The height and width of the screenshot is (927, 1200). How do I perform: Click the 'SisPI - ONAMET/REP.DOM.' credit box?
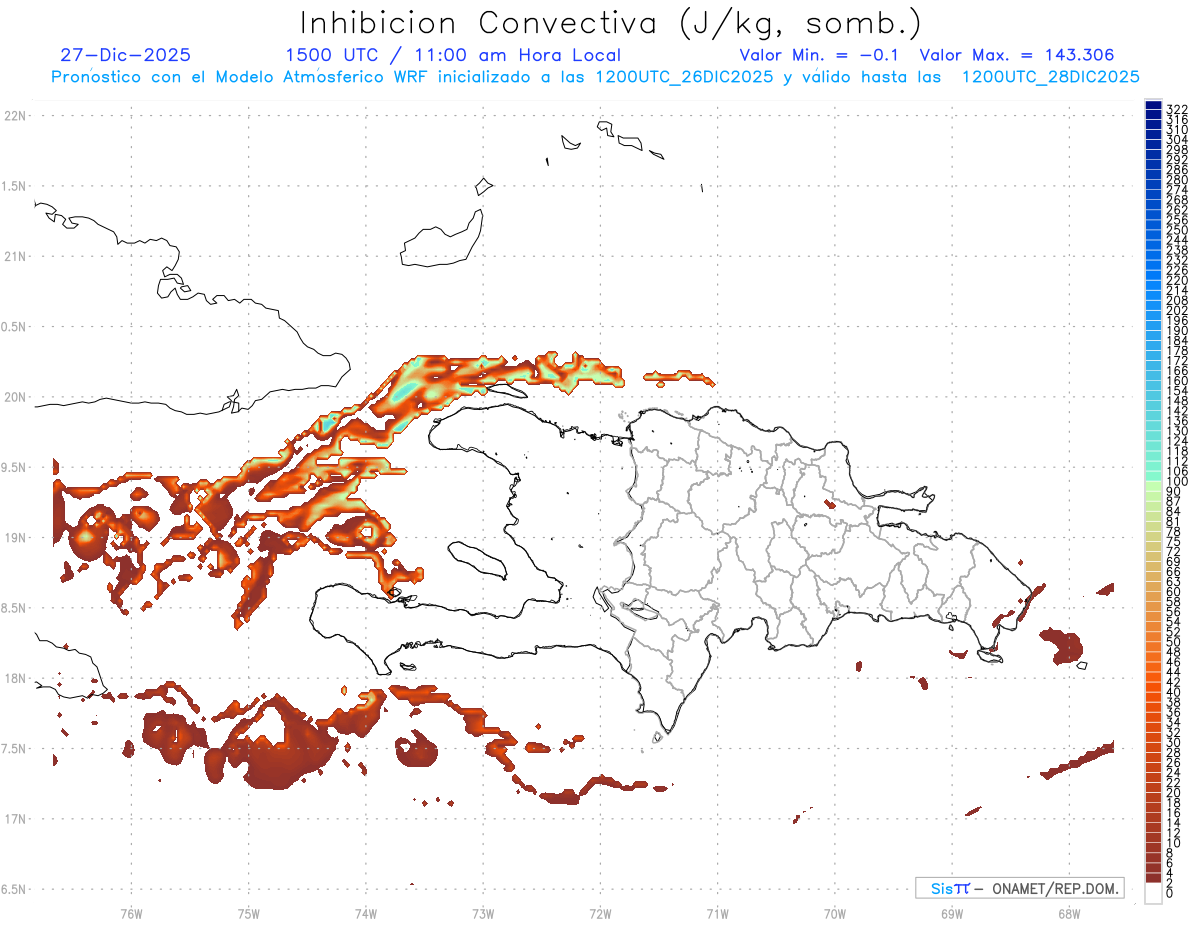[1019, 888]
